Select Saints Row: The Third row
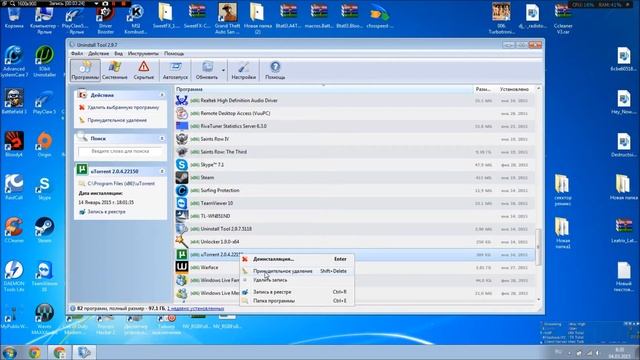This screenshot has width=640, height=360. coord(354,152)
